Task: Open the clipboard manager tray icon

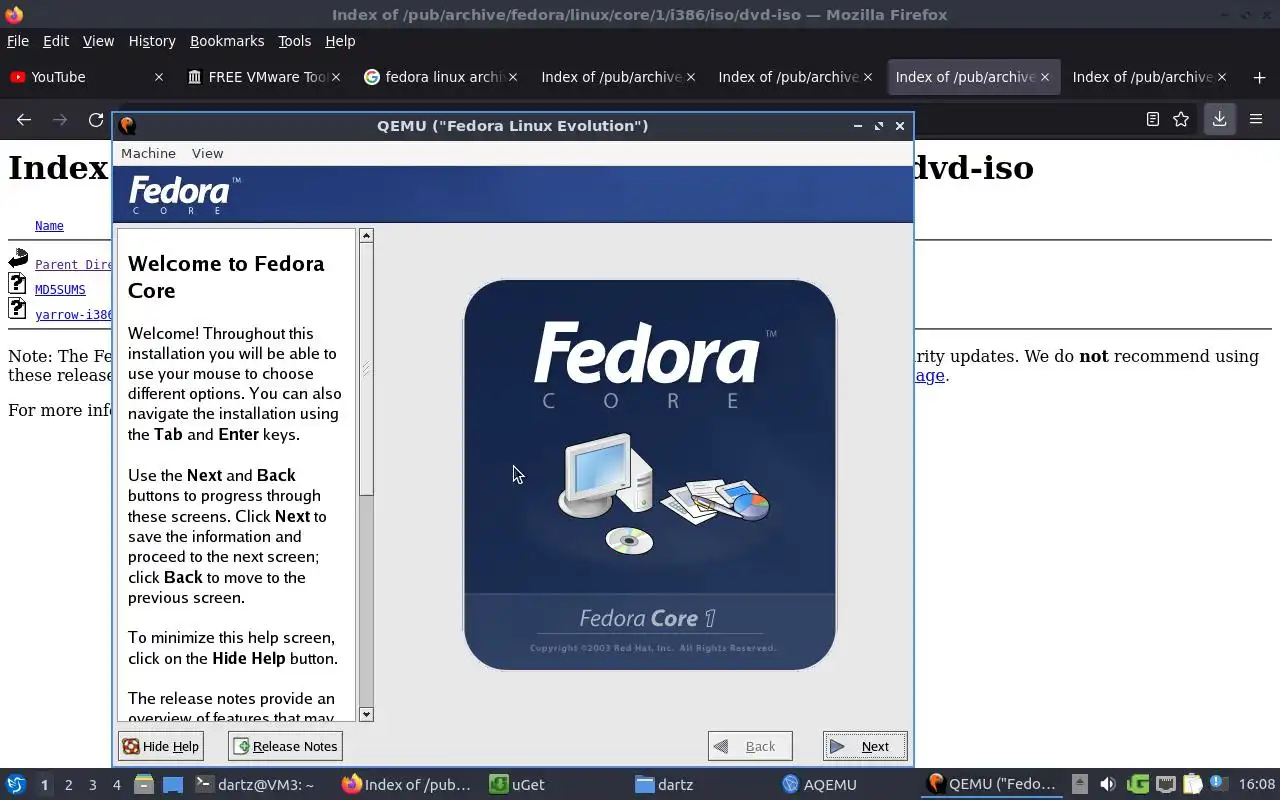Action: point(1192,785)
